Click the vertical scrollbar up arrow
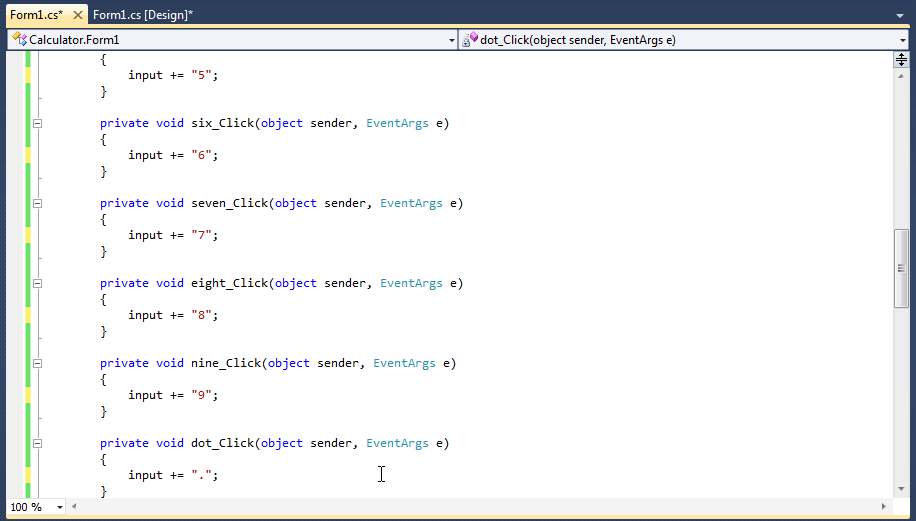Screen dimensions: 916x521 tap(901, 77)
